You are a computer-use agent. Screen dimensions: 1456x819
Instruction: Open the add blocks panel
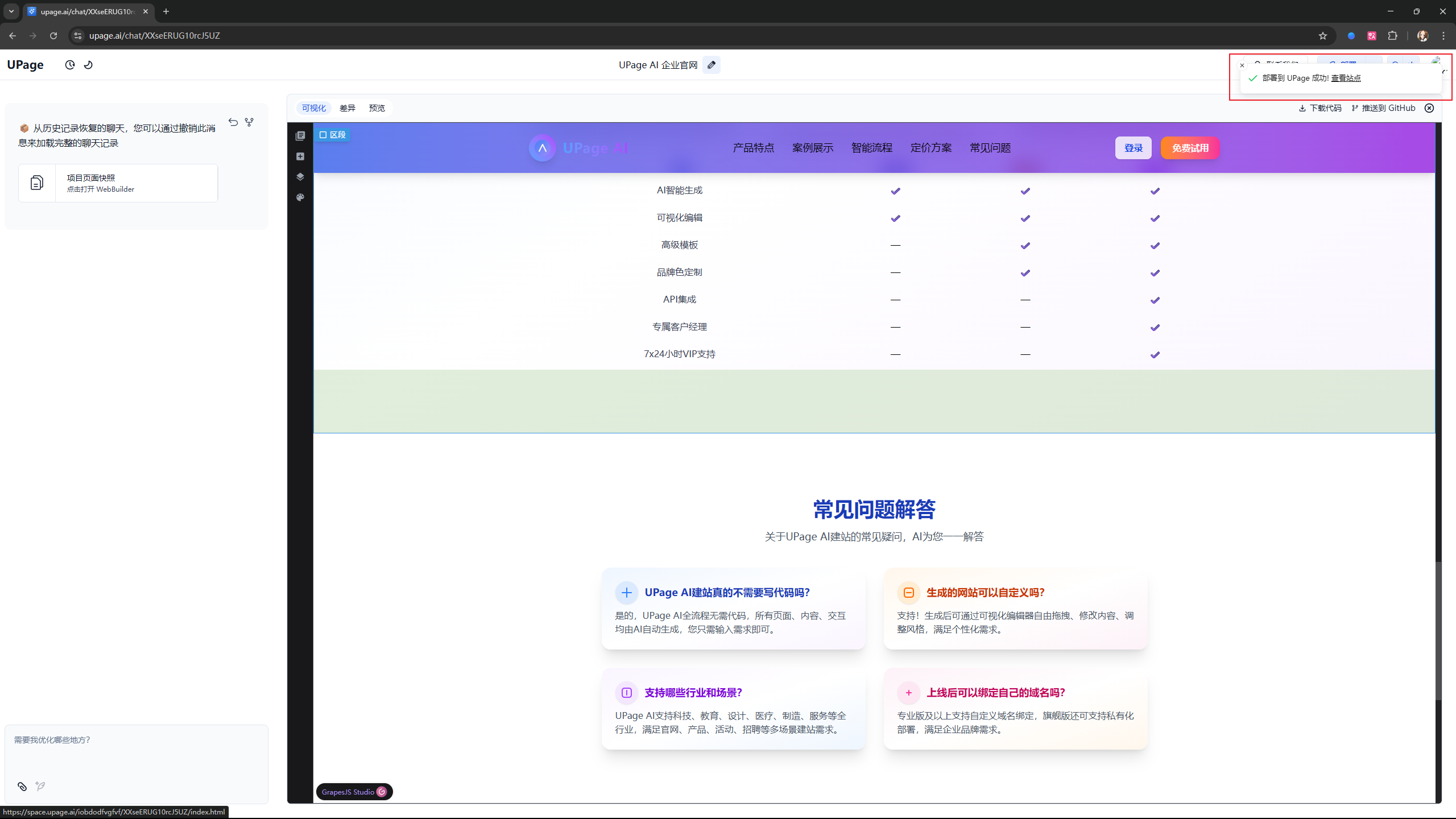pyautogui.click(x=300, y=156)
